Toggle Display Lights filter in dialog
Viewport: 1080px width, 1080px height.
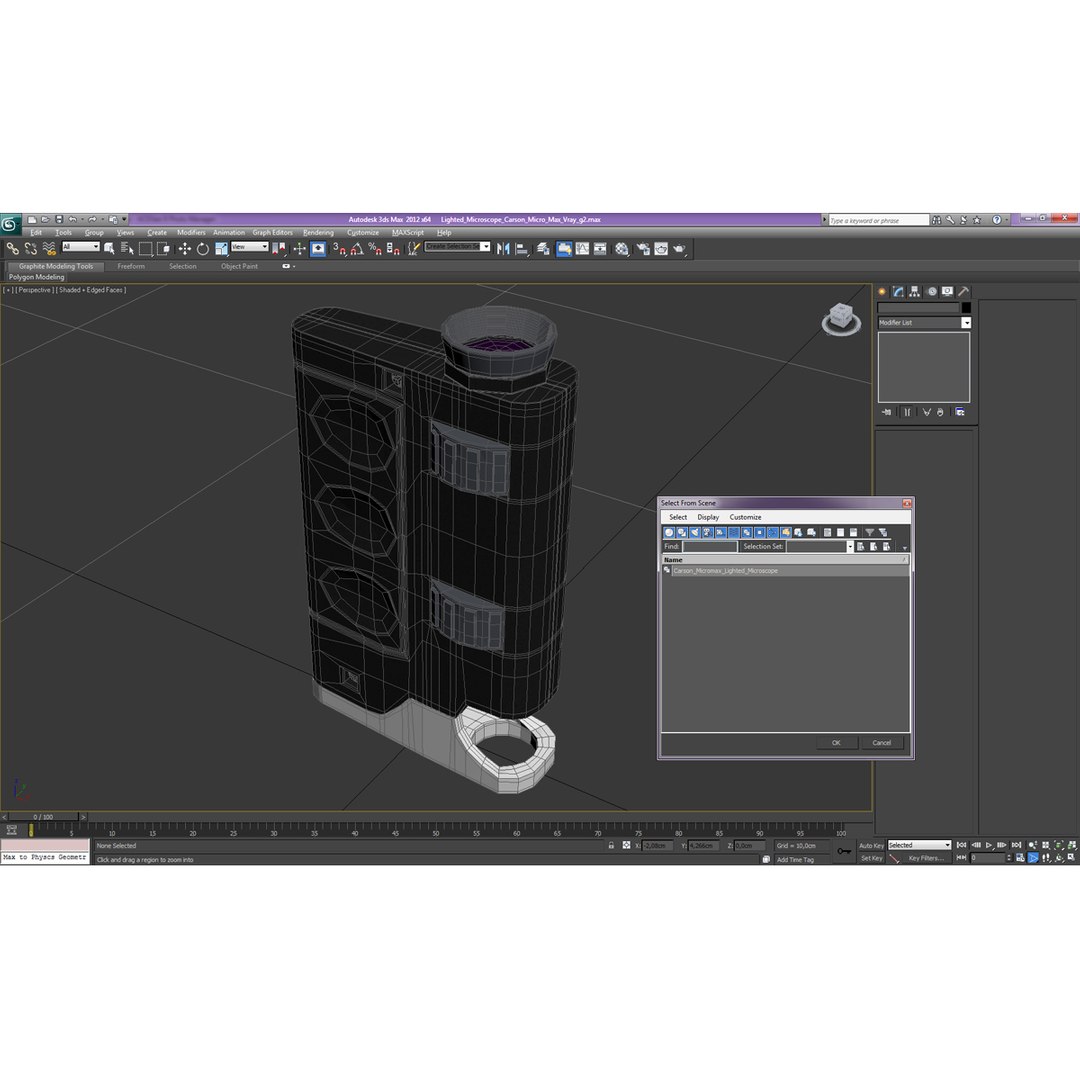click(x=695, y=532)
